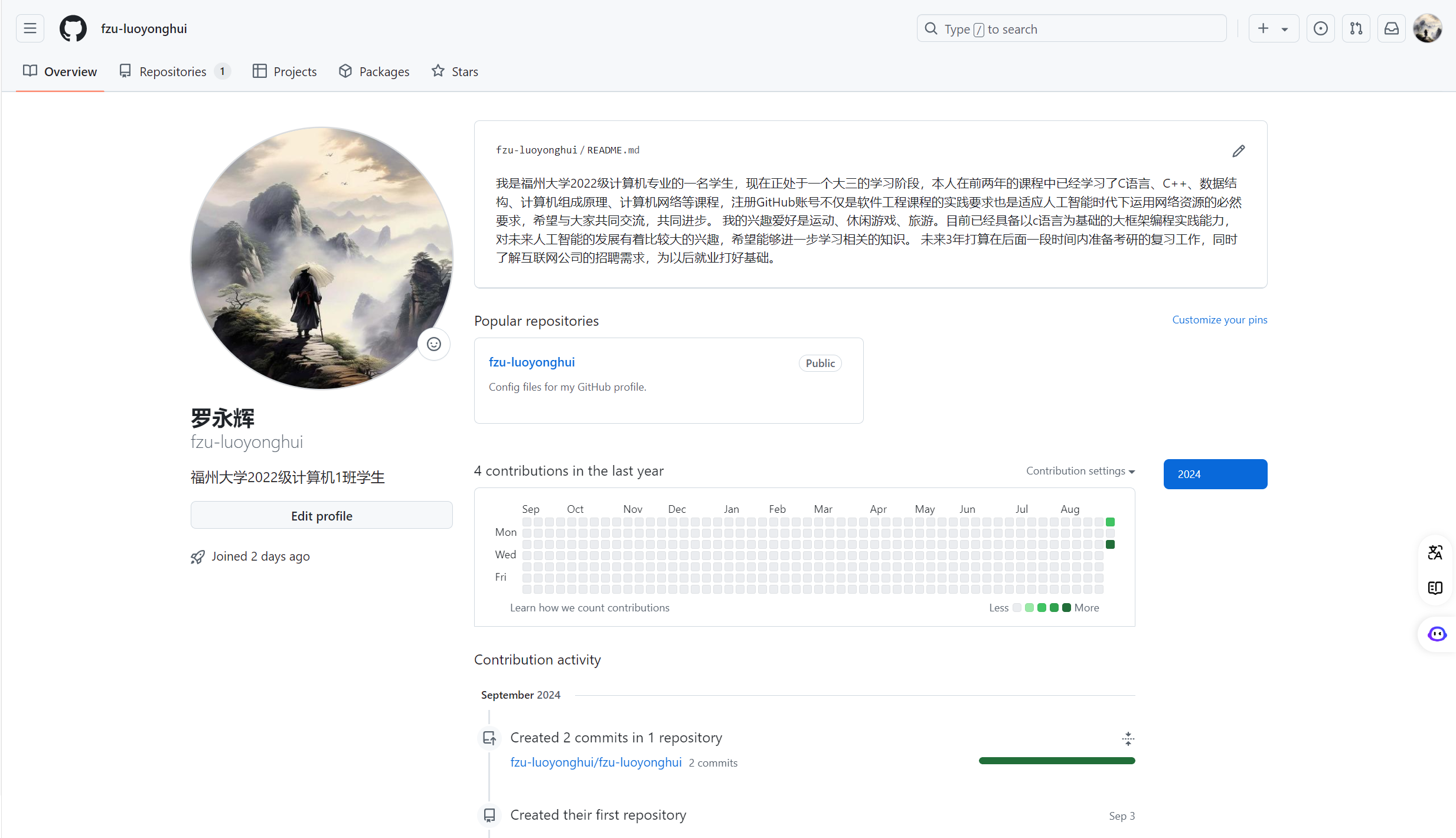Click the repository book icon next to Repositories
The image size is (1456, 838).
tap(125, 71)
